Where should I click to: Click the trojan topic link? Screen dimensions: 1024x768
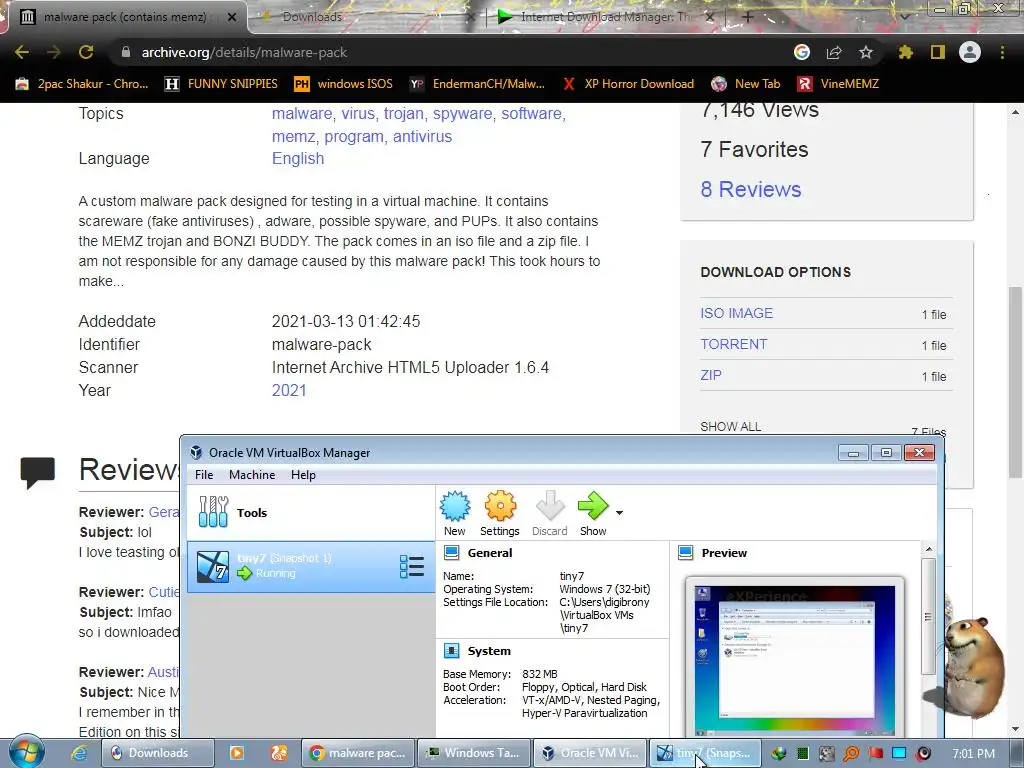tap(404, 114)
